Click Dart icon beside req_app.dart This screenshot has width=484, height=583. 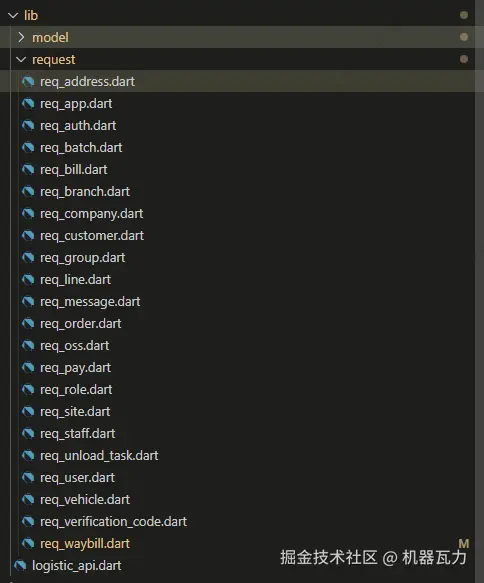28,103
